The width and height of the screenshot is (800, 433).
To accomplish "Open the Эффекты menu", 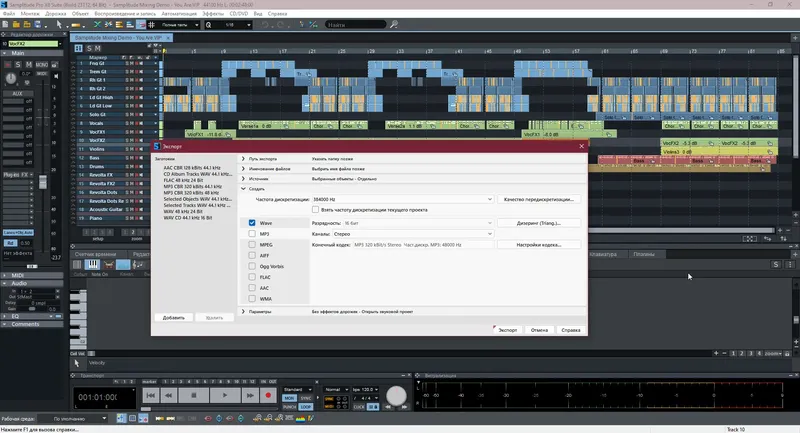I will click(x=212, y=14).
